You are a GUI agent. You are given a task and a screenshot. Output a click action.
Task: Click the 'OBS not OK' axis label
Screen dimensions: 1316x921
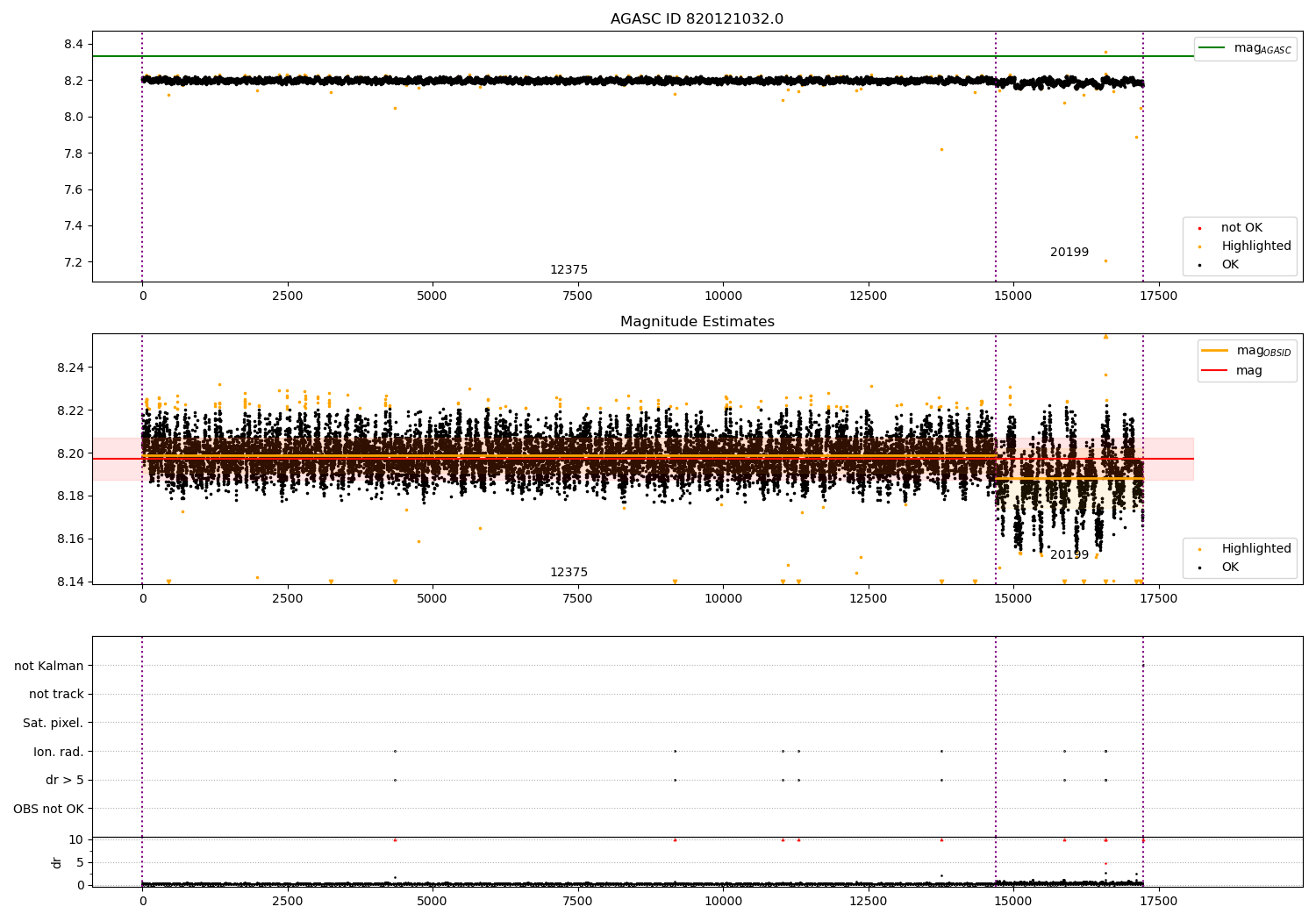(48, 809)
